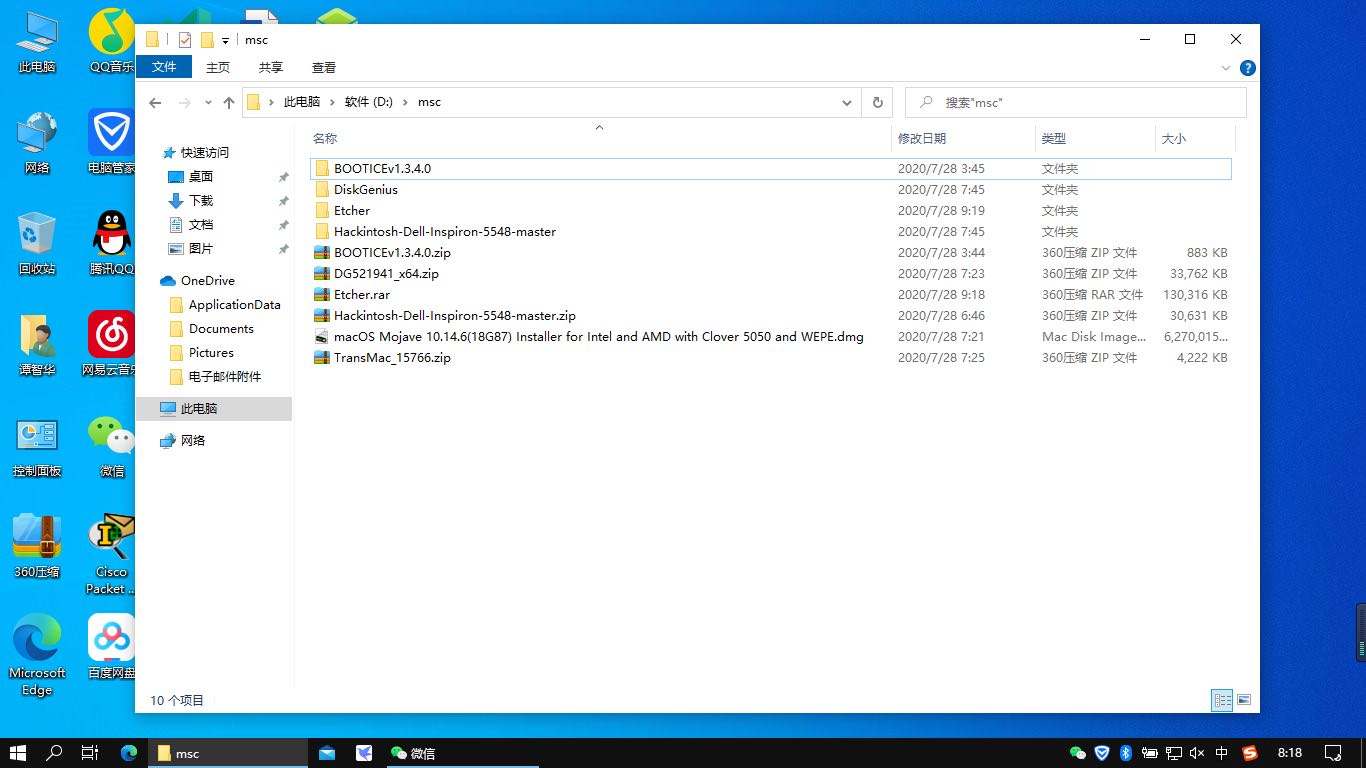
Task: Select the DiskGenius folder
Action: click(x=770, y=190)
